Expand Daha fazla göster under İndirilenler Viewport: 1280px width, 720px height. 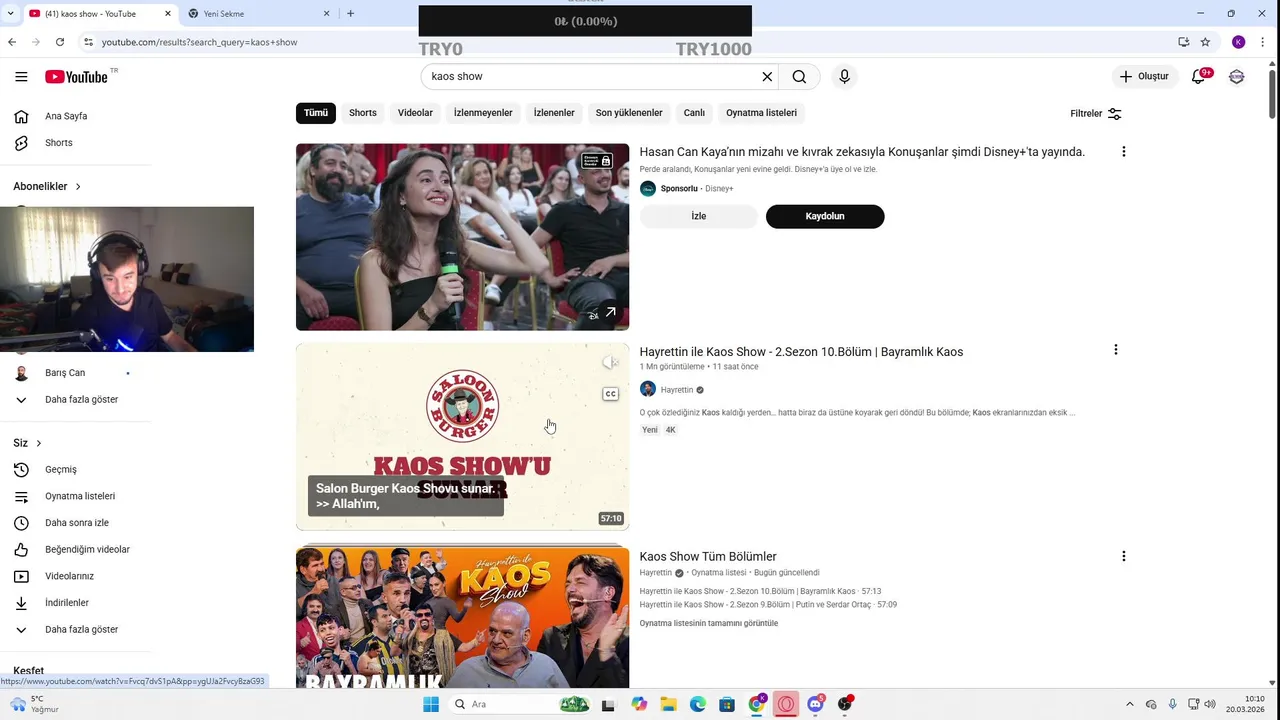point(68,630)
